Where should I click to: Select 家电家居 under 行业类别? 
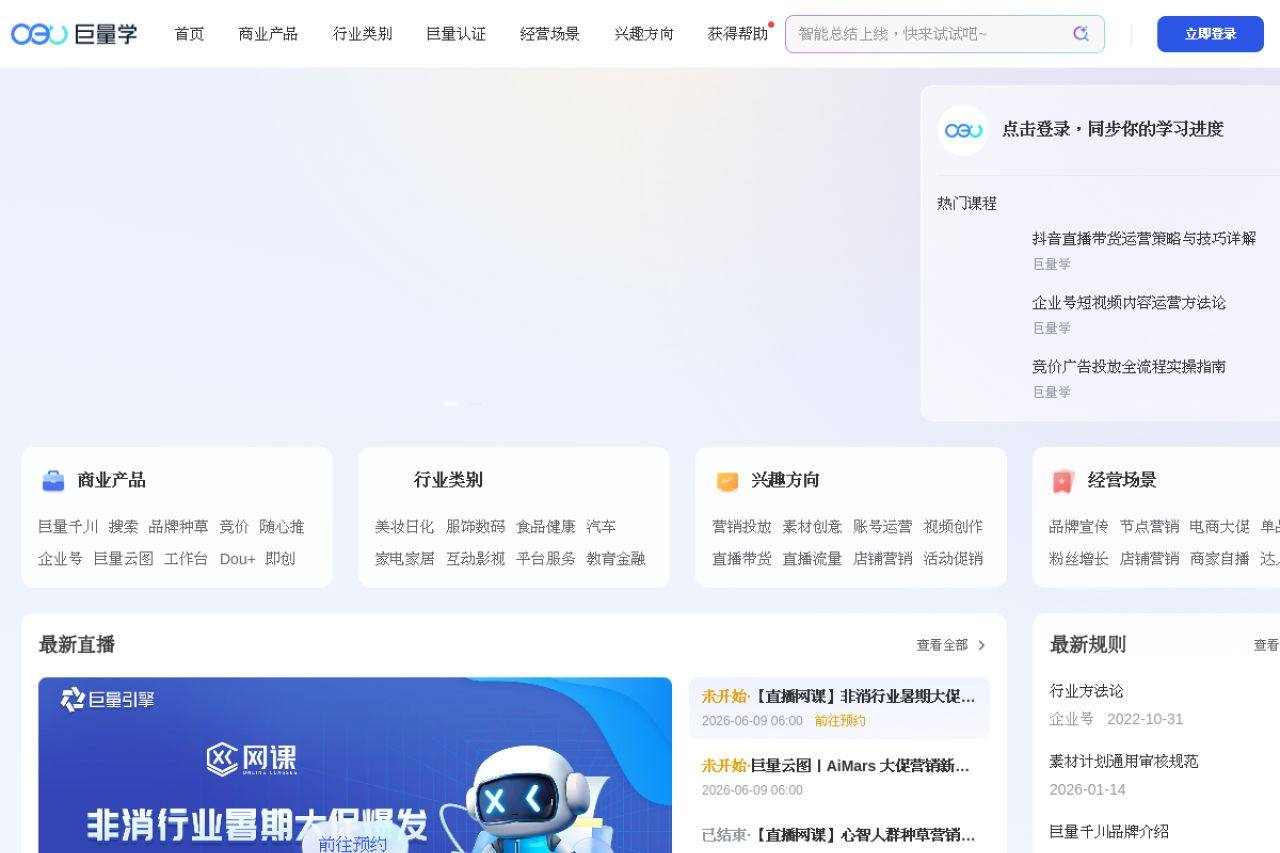coord(405,559)
